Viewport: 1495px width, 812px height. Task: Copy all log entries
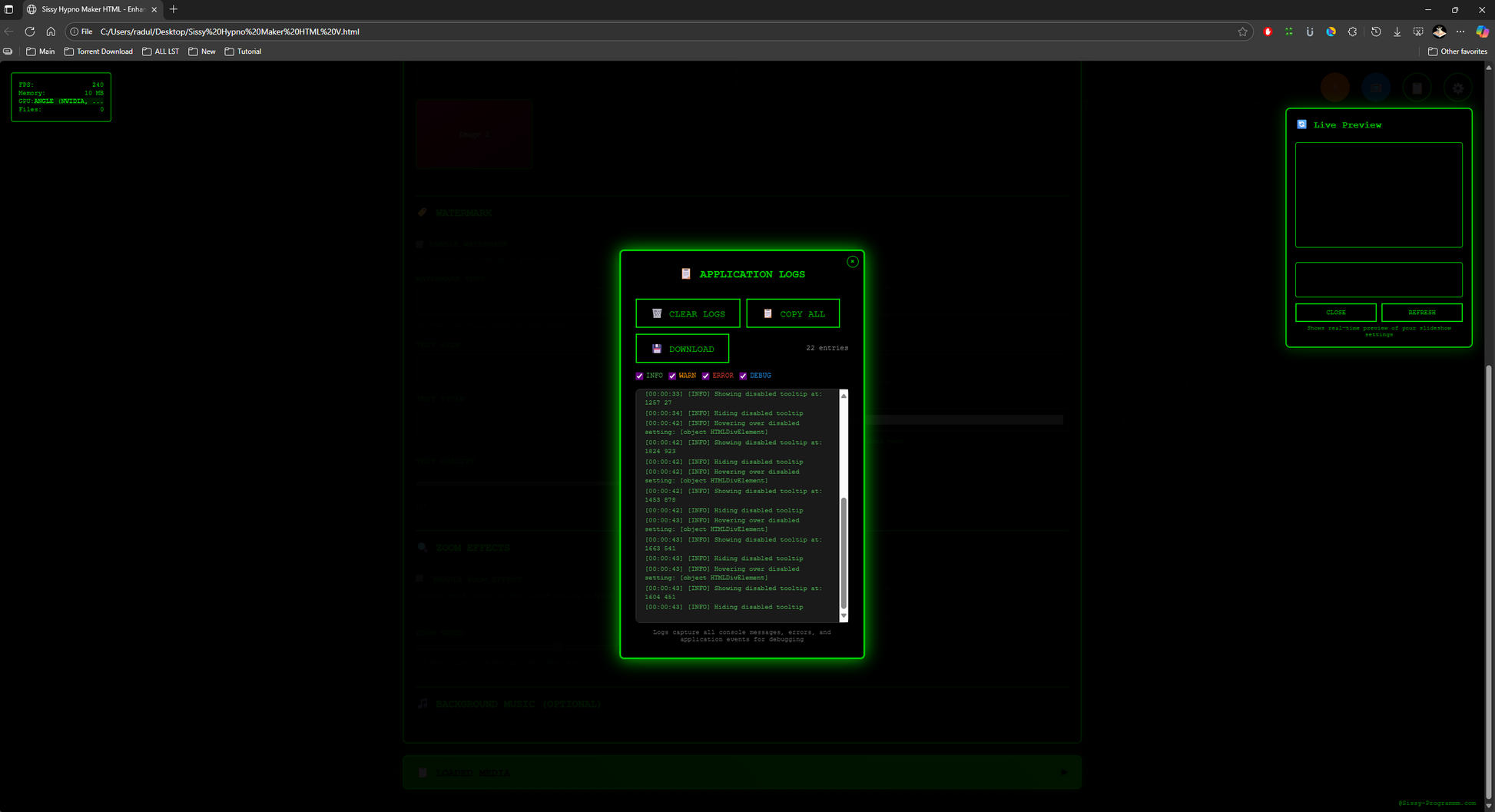(793, 313)
